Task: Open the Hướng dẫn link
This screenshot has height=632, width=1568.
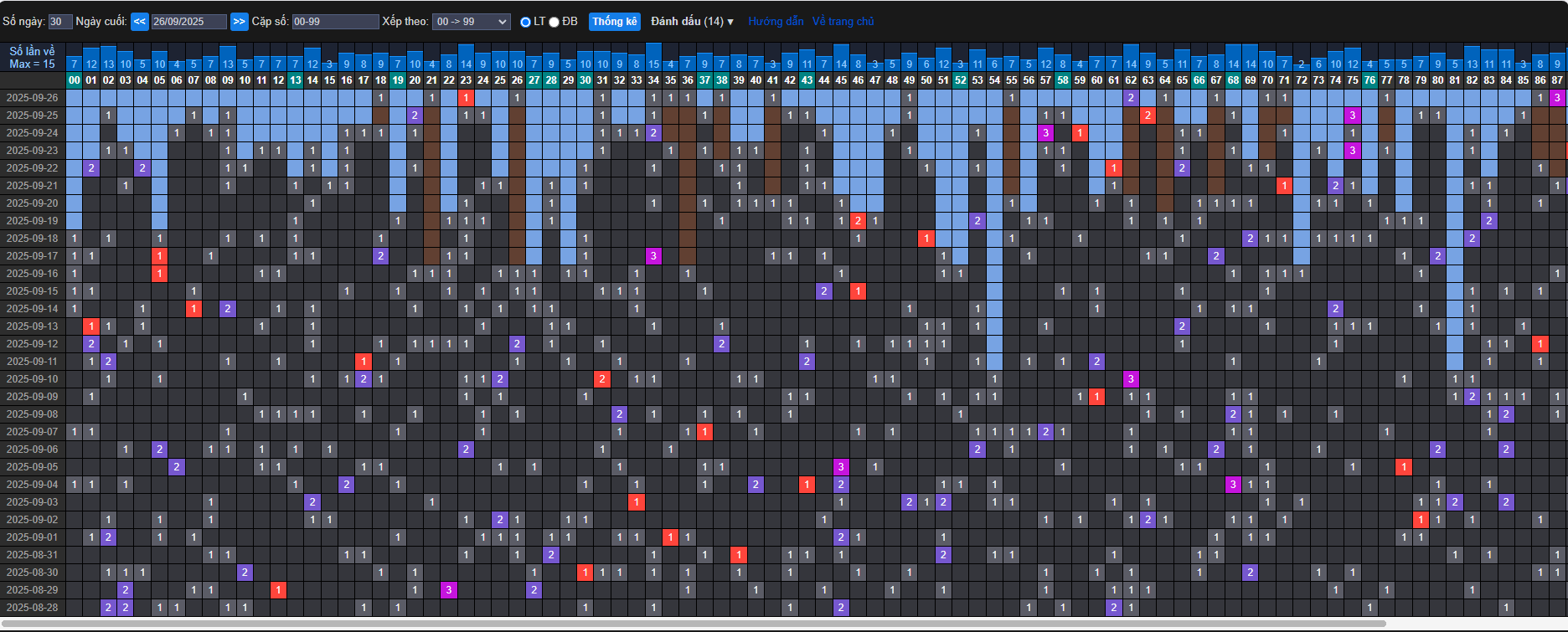Action: pyautogui.click(x=776, y=22)
